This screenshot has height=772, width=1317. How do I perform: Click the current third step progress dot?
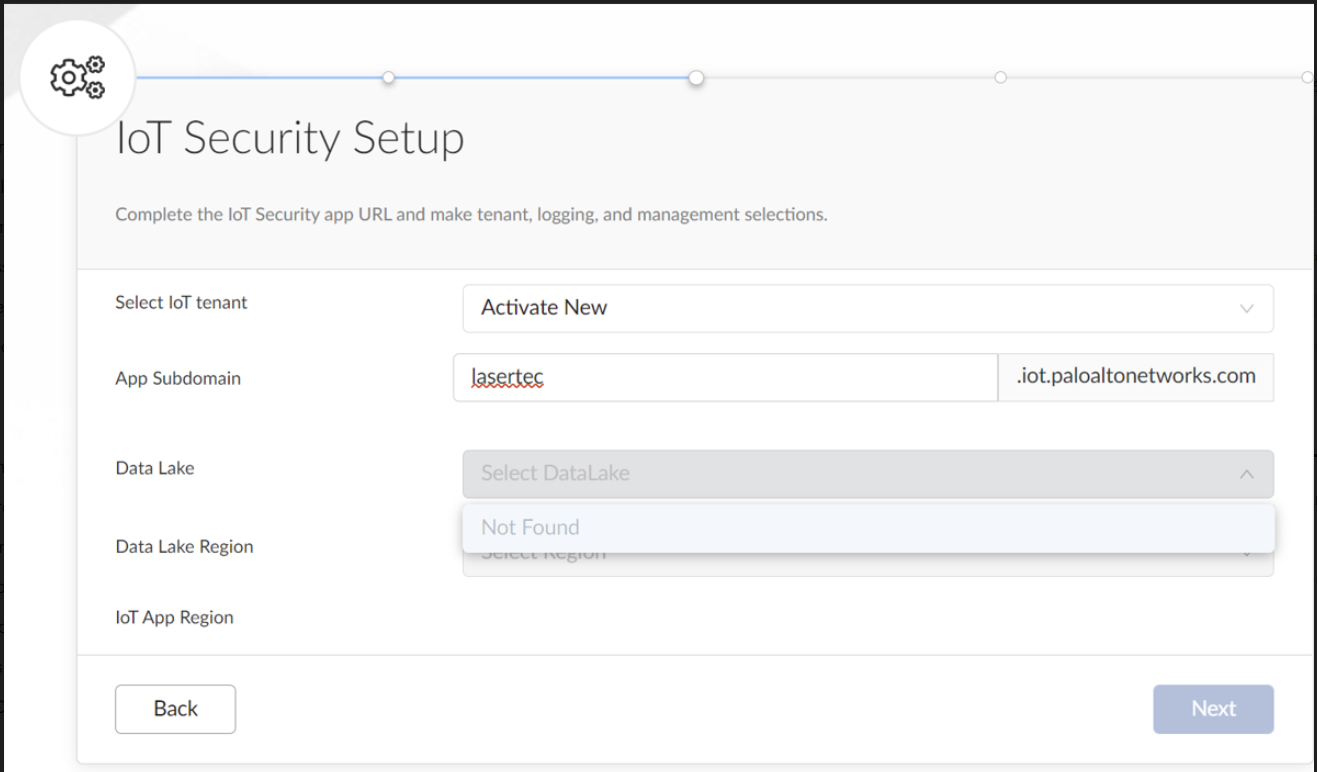point(697,77)
